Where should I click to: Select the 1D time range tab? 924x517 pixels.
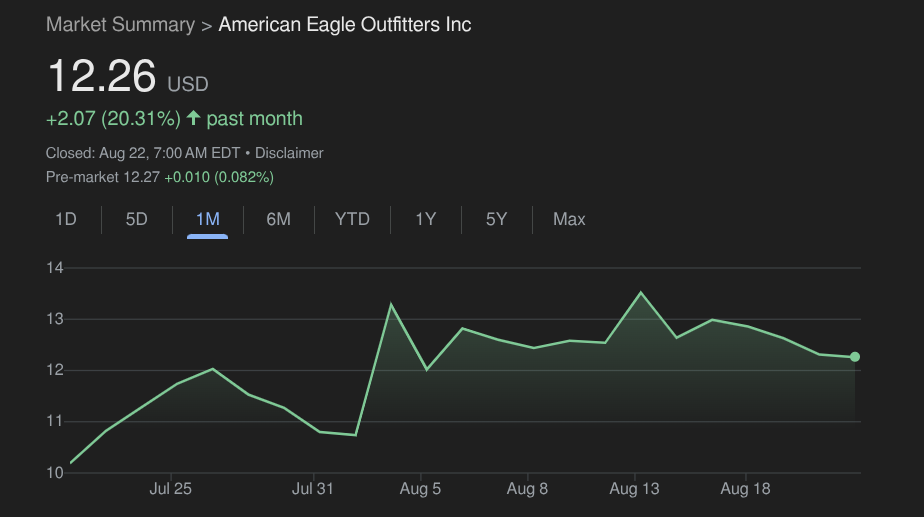66,219
